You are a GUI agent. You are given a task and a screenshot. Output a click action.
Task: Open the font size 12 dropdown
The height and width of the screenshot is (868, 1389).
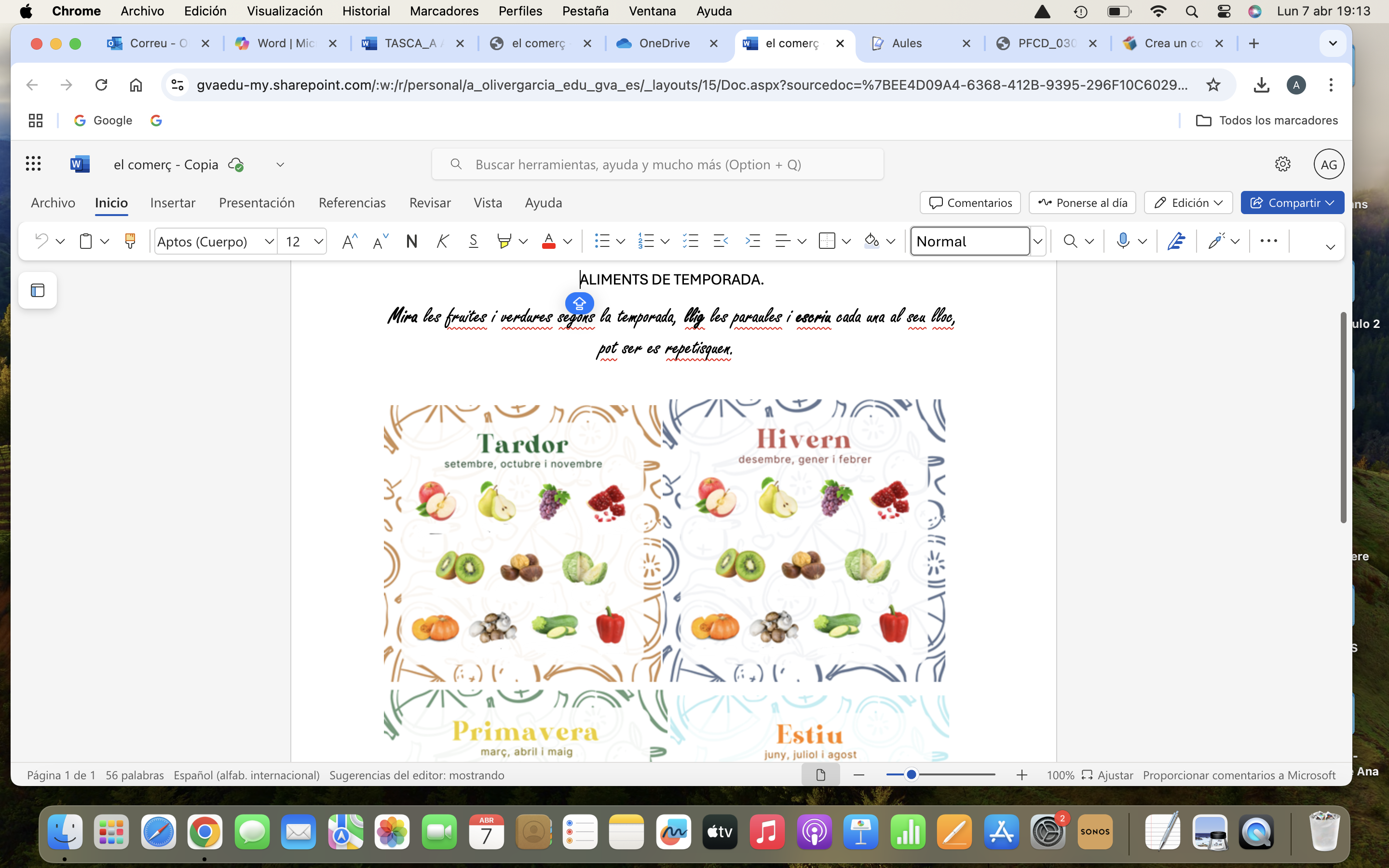[318, 242]
